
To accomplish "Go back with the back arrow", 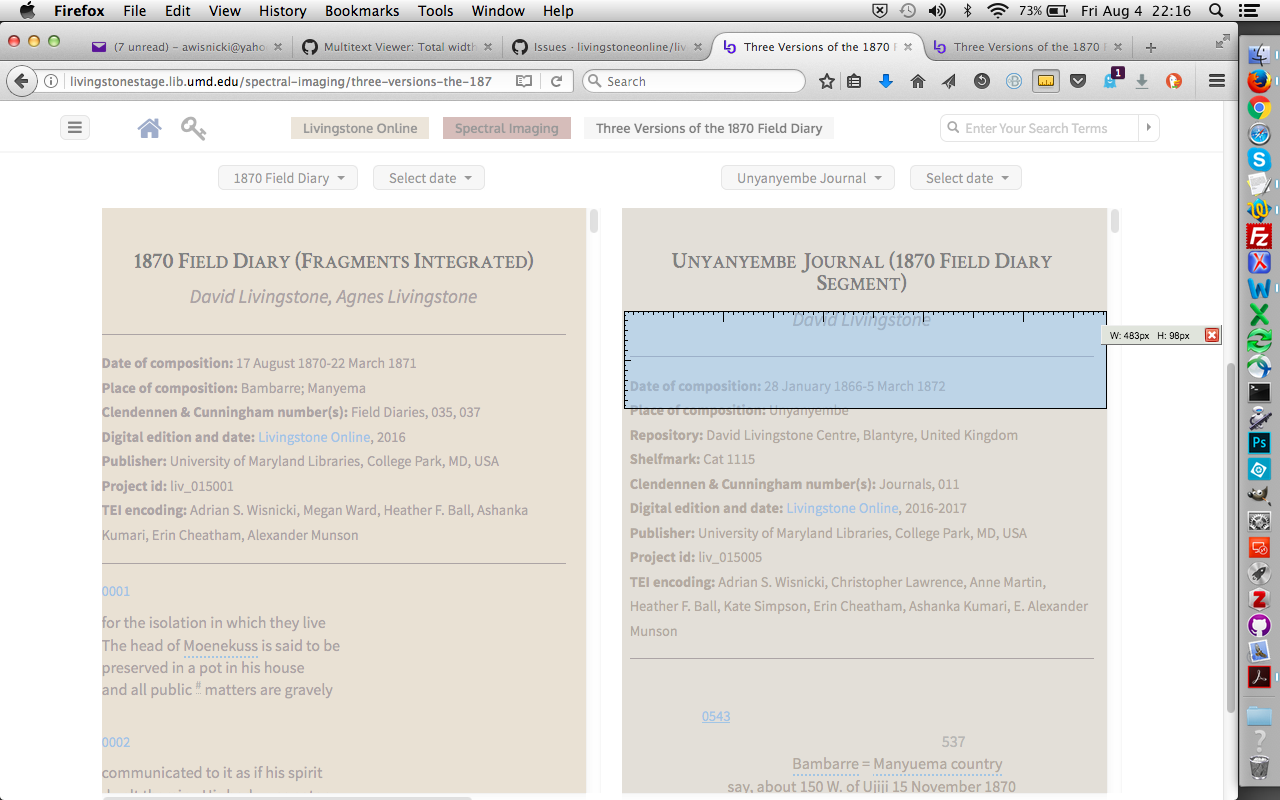I will (x=21, y=81).
